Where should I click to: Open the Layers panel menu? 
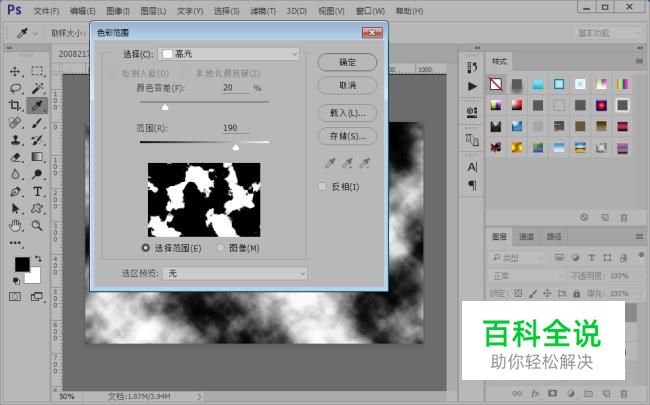[x=639, y=237]
